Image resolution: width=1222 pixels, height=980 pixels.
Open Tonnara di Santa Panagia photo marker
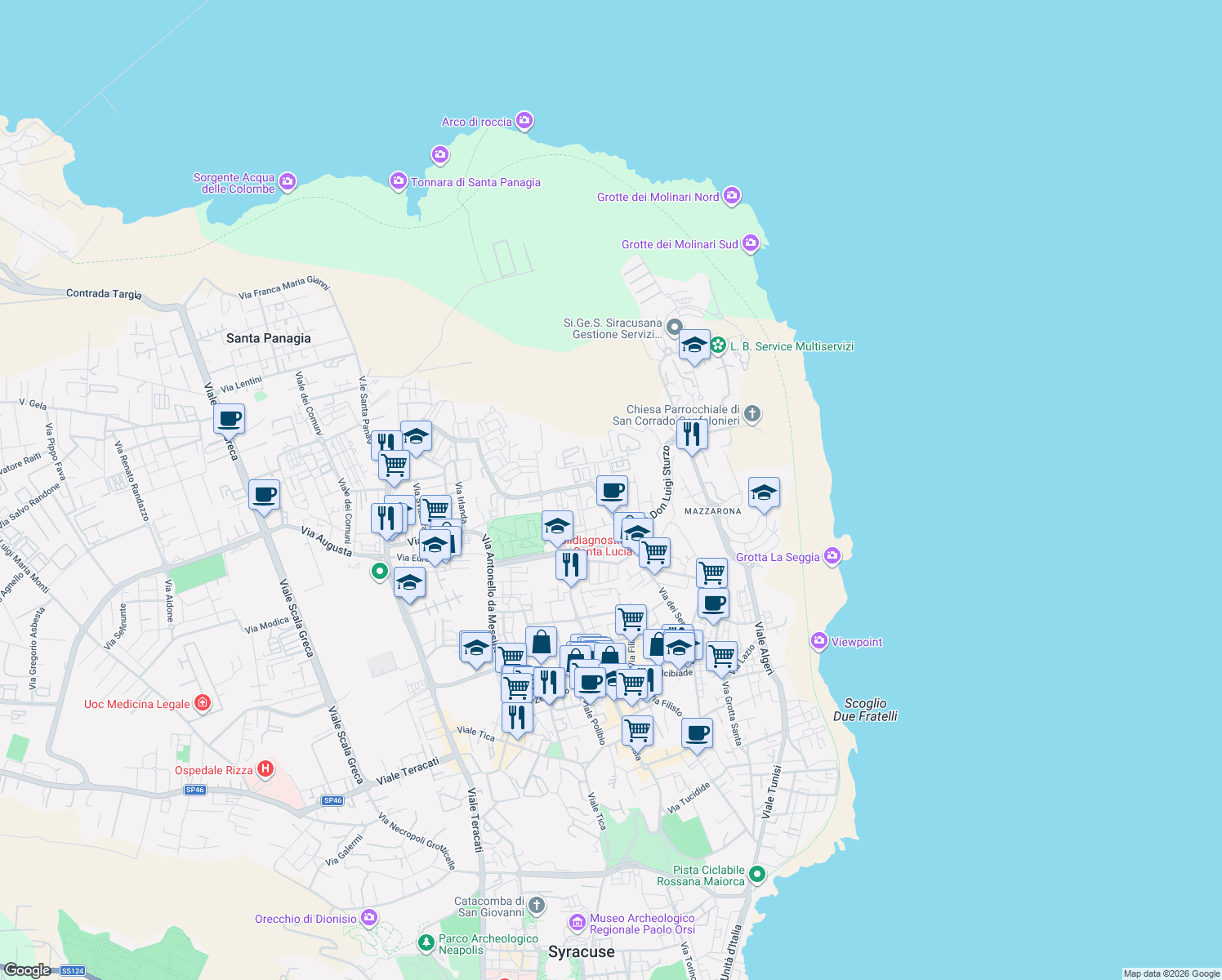coord(398,181)
